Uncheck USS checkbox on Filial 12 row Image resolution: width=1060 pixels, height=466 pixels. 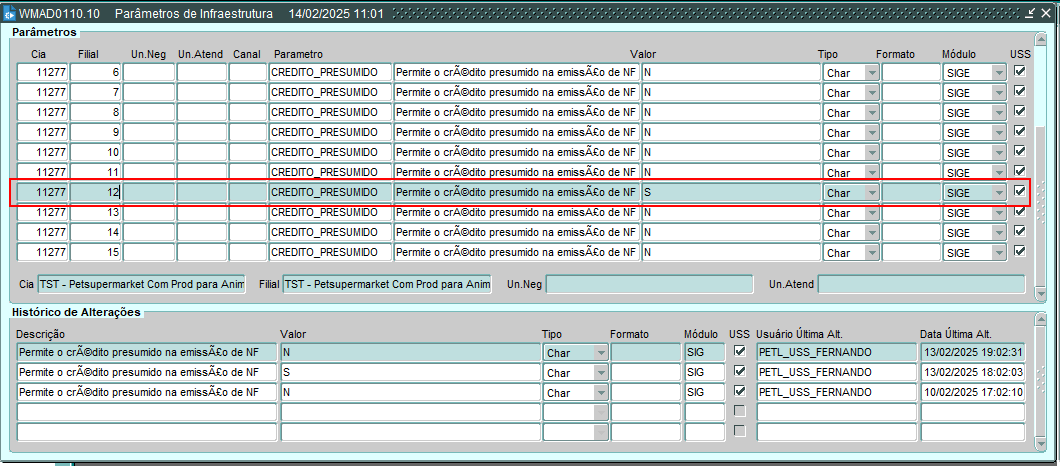coord(1019,192)
